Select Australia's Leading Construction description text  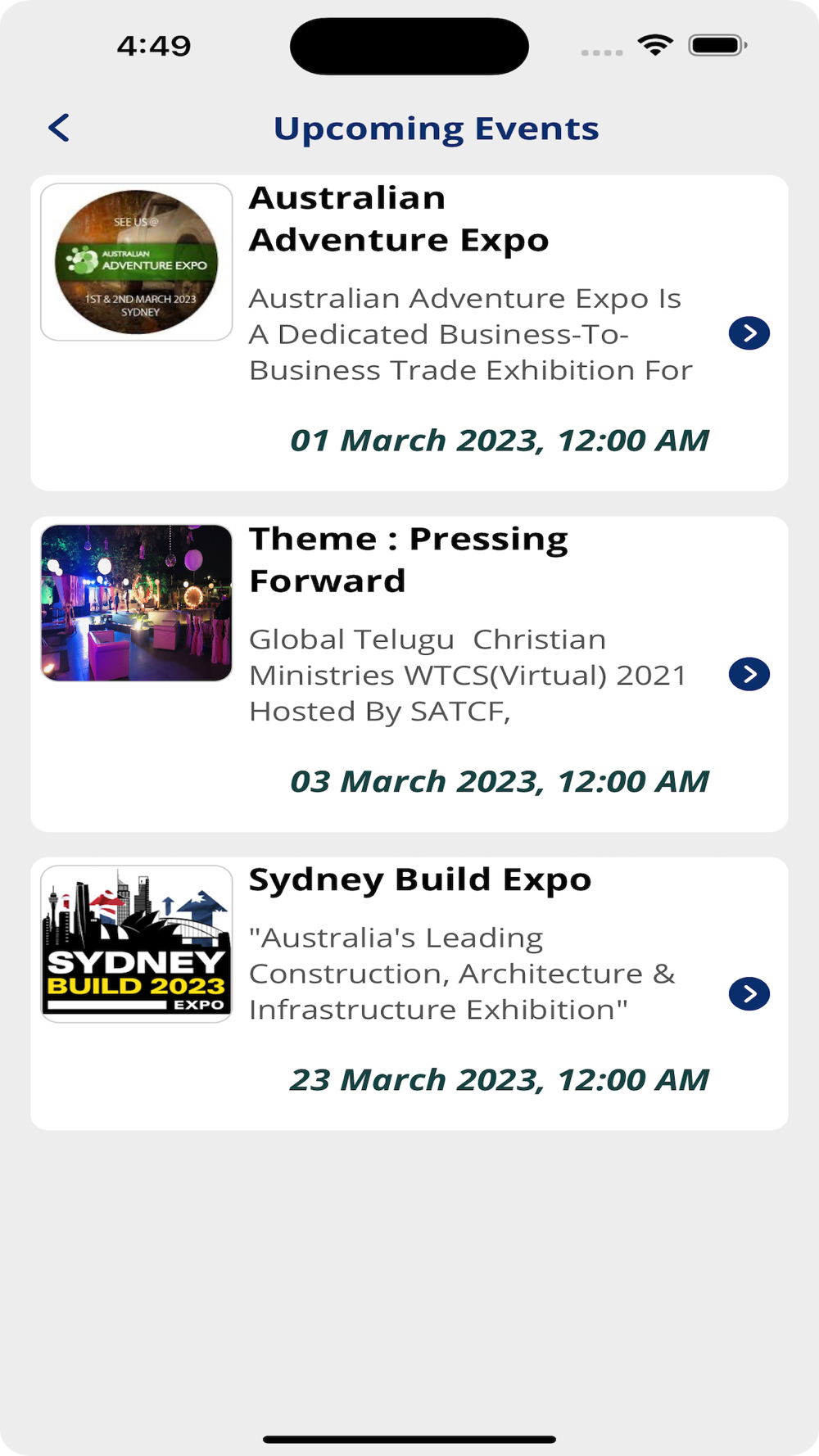coord(462,974)
